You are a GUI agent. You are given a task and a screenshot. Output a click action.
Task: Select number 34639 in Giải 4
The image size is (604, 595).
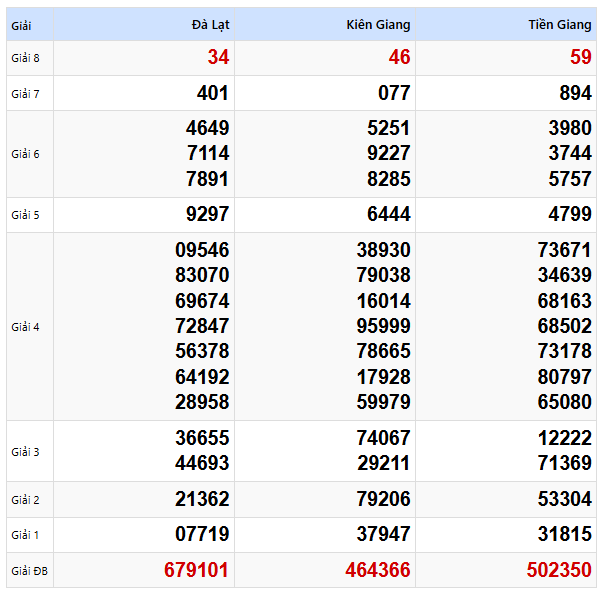565,275
